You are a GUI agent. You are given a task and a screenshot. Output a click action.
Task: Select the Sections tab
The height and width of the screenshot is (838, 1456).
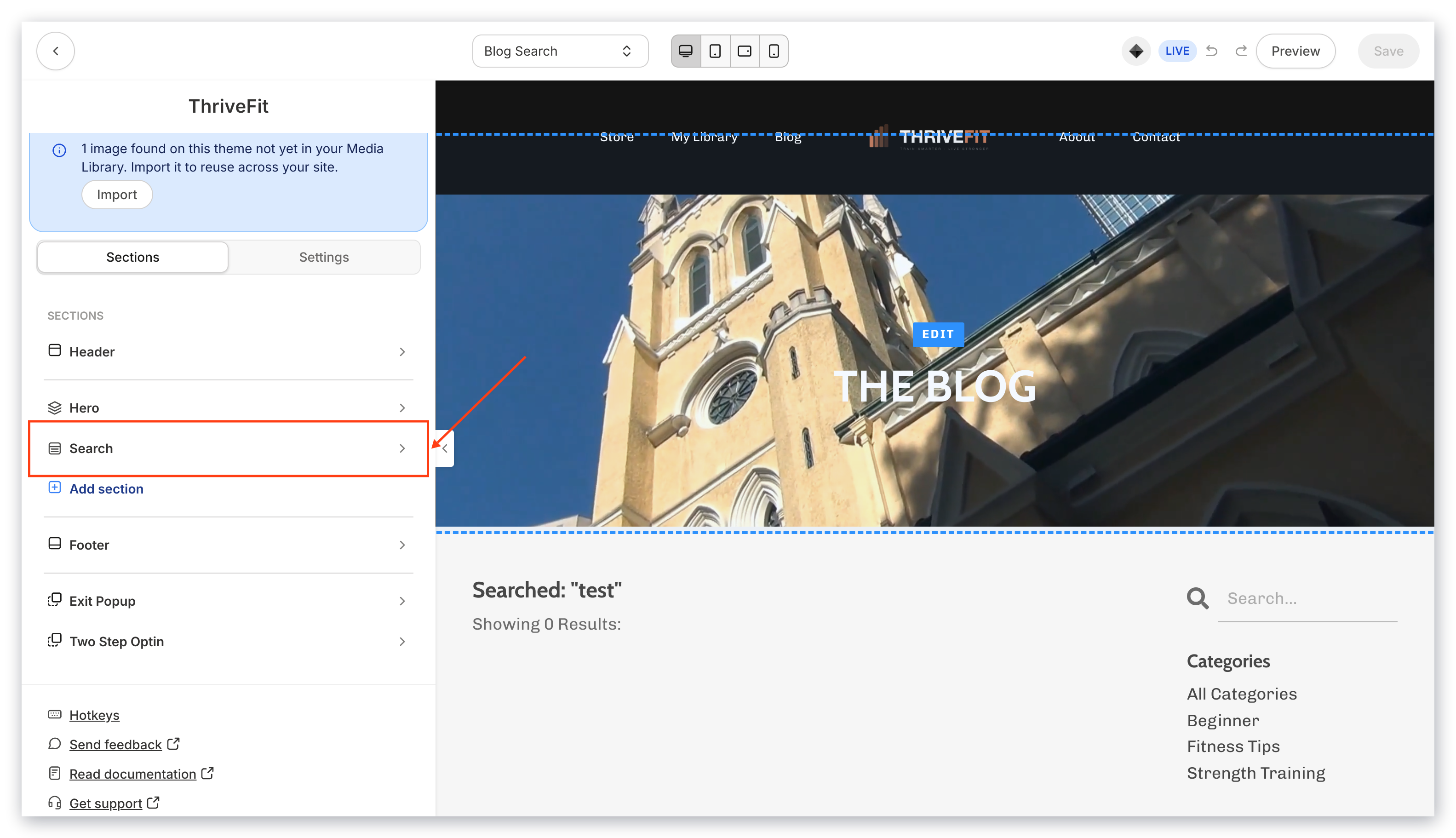133,257
